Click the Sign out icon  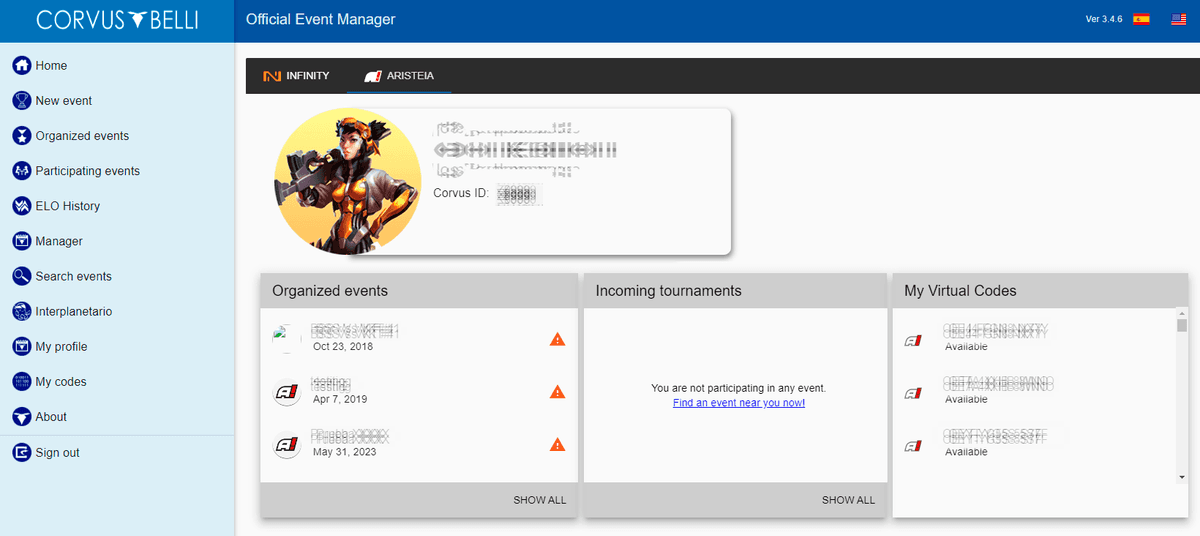click(21, 453)
